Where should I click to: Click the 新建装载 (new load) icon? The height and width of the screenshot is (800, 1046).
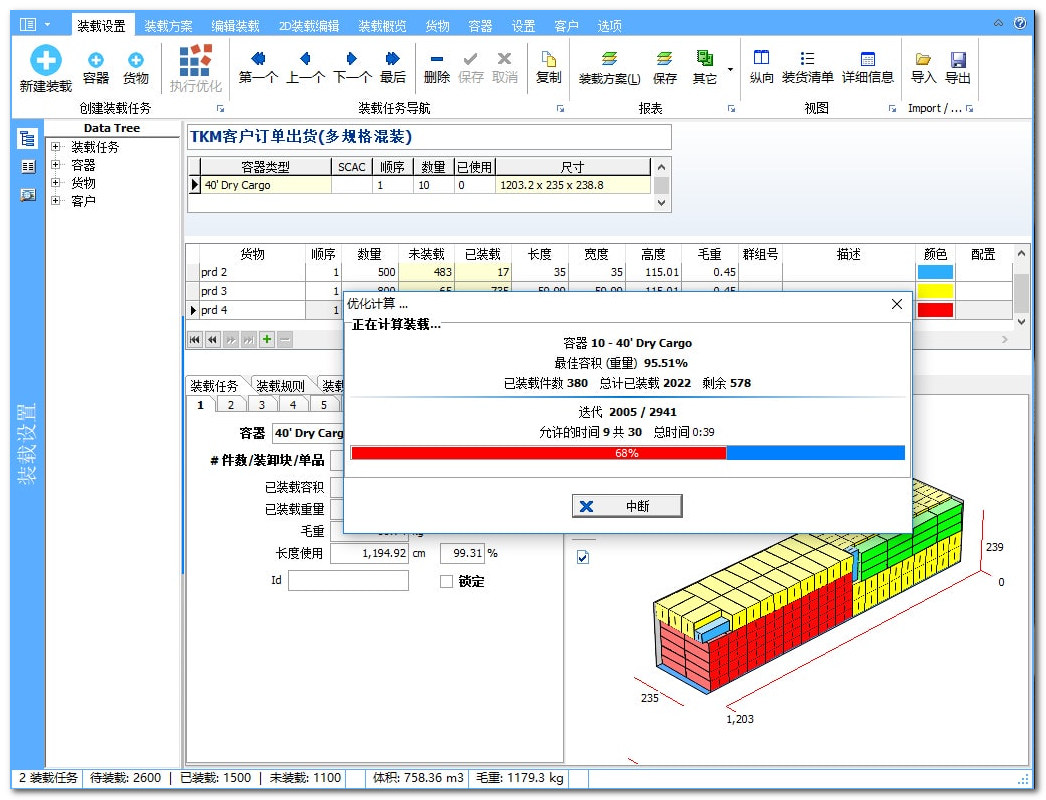pos(45,61)
